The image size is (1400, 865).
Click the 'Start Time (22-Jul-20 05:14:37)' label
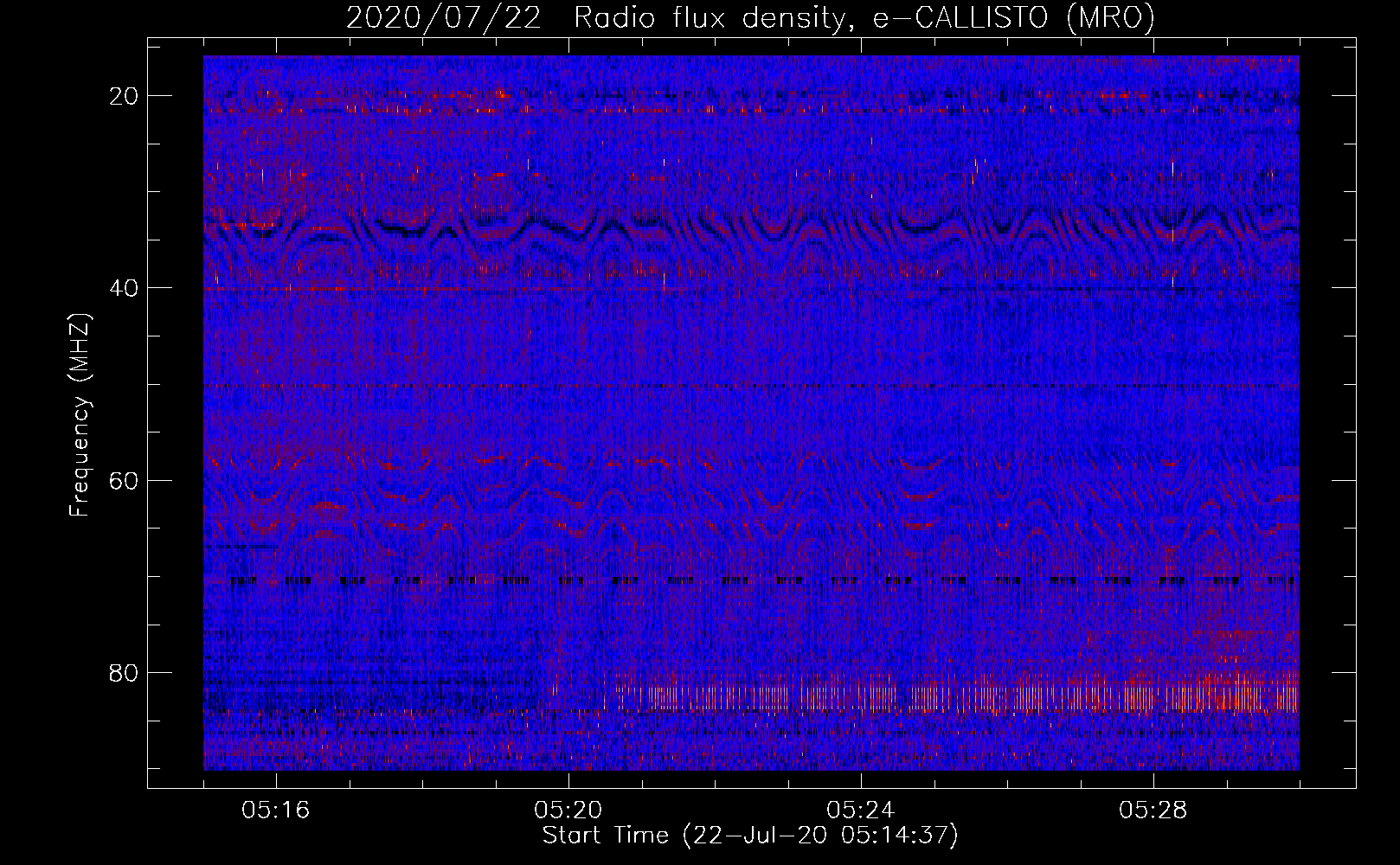(x=750, y=836)
